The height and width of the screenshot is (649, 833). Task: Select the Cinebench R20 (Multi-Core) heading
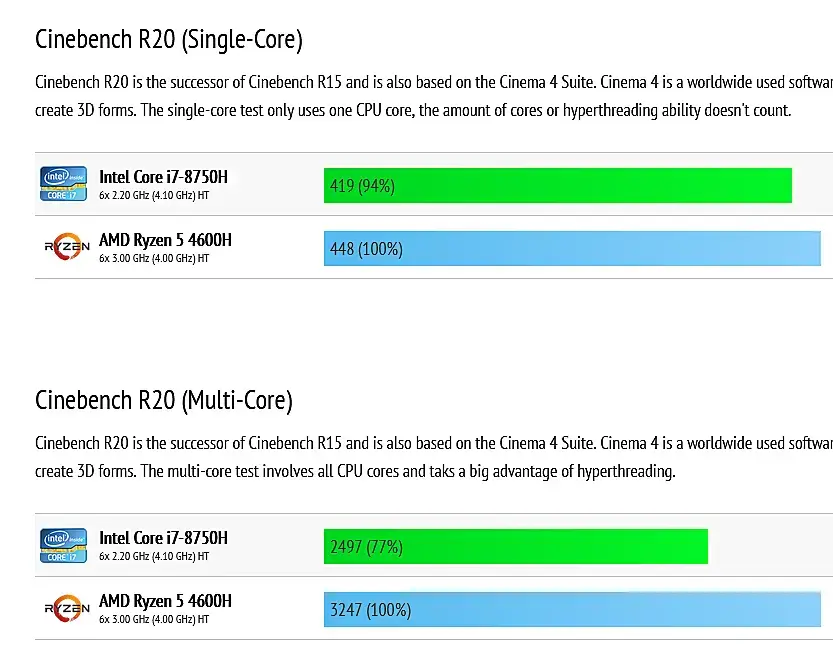[x=164, y=400]
